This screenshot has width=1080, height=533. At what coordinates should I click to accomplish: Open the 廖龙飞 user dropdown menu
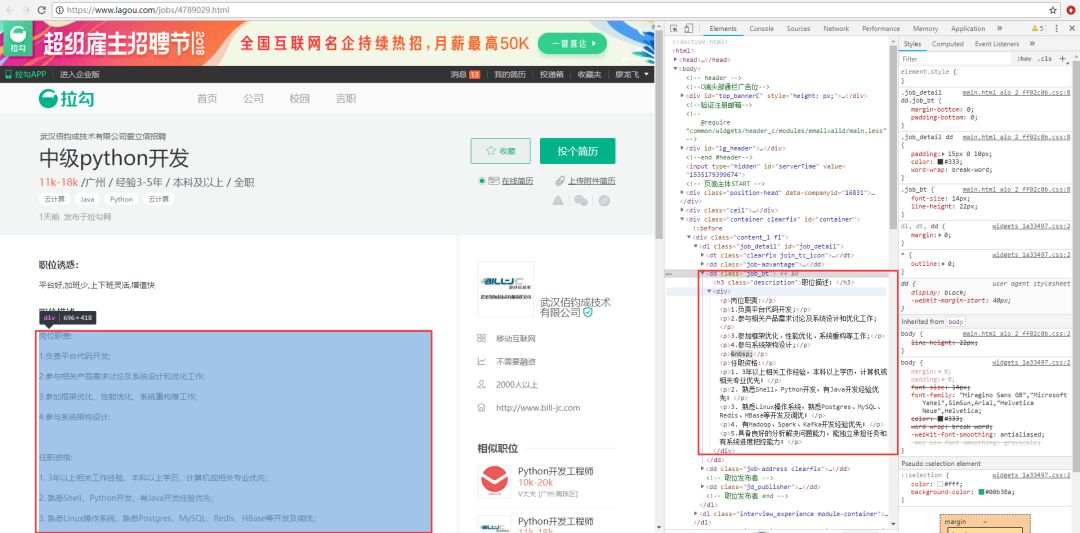tap(632, 74)
